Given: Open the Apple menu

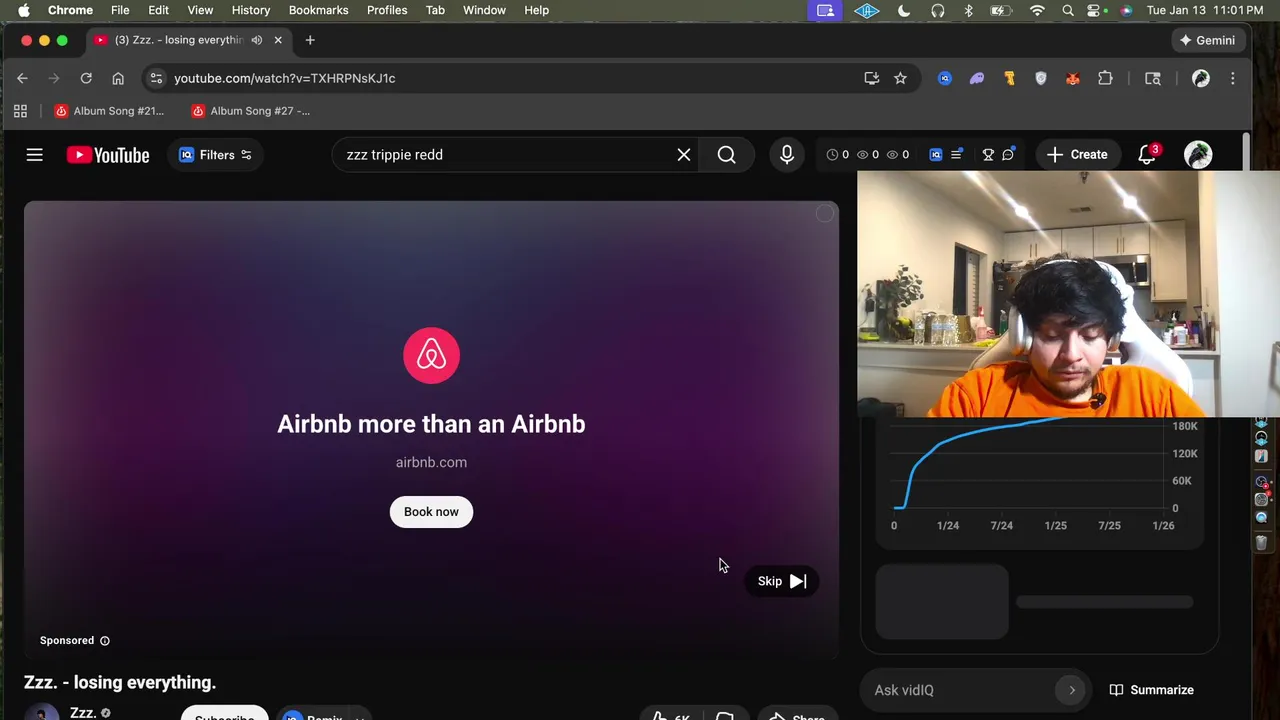Looking at the screenshot, I should pos(24,10).
